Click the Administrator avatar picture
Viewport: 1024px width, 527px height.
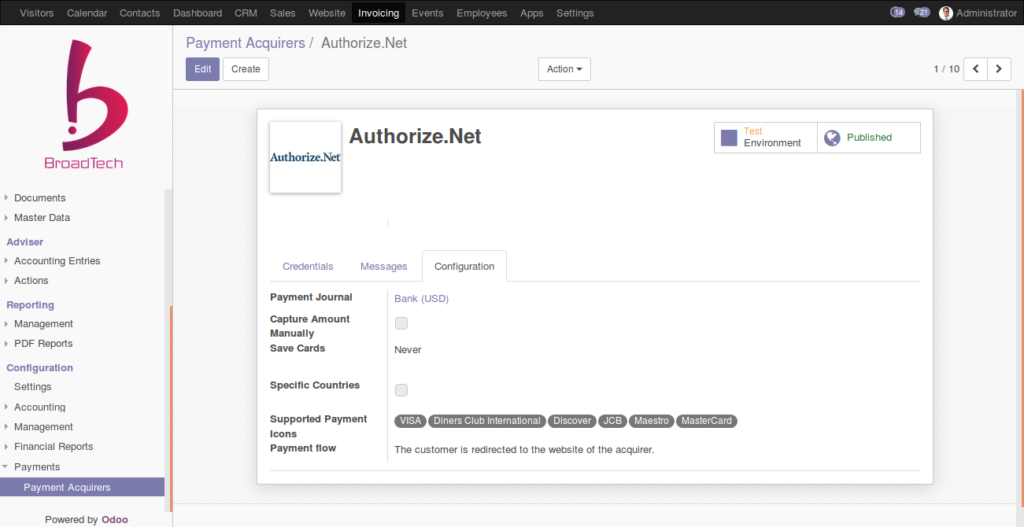[946, 13]
